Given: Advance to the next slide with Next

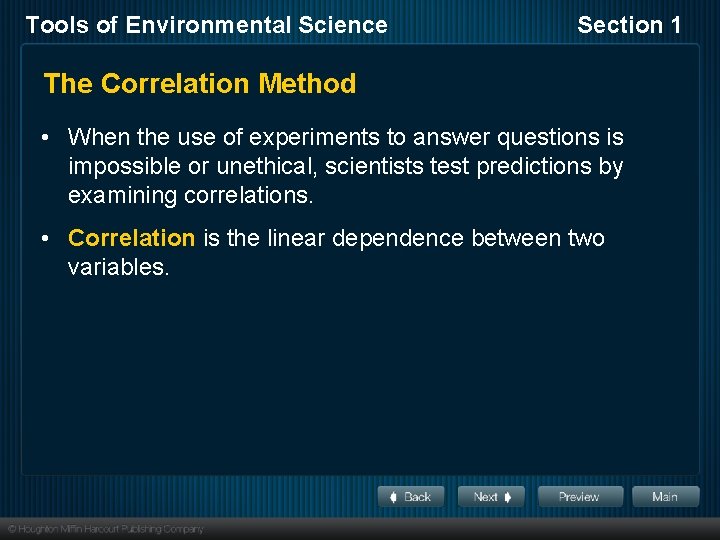Looking at the screenshot, I should 491,496.
